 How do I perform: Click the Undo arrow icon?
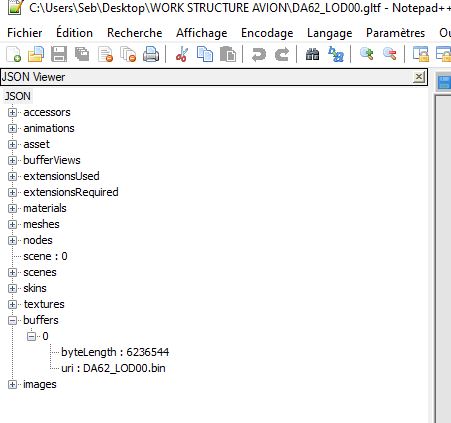click(x=259, y=54)
